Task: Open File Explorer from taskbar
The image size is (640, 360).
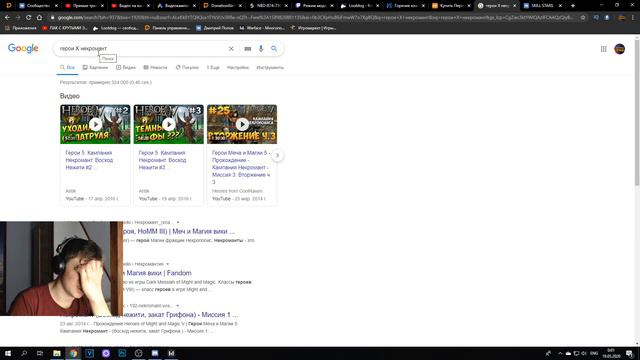Action: click(x=57, y=353)
